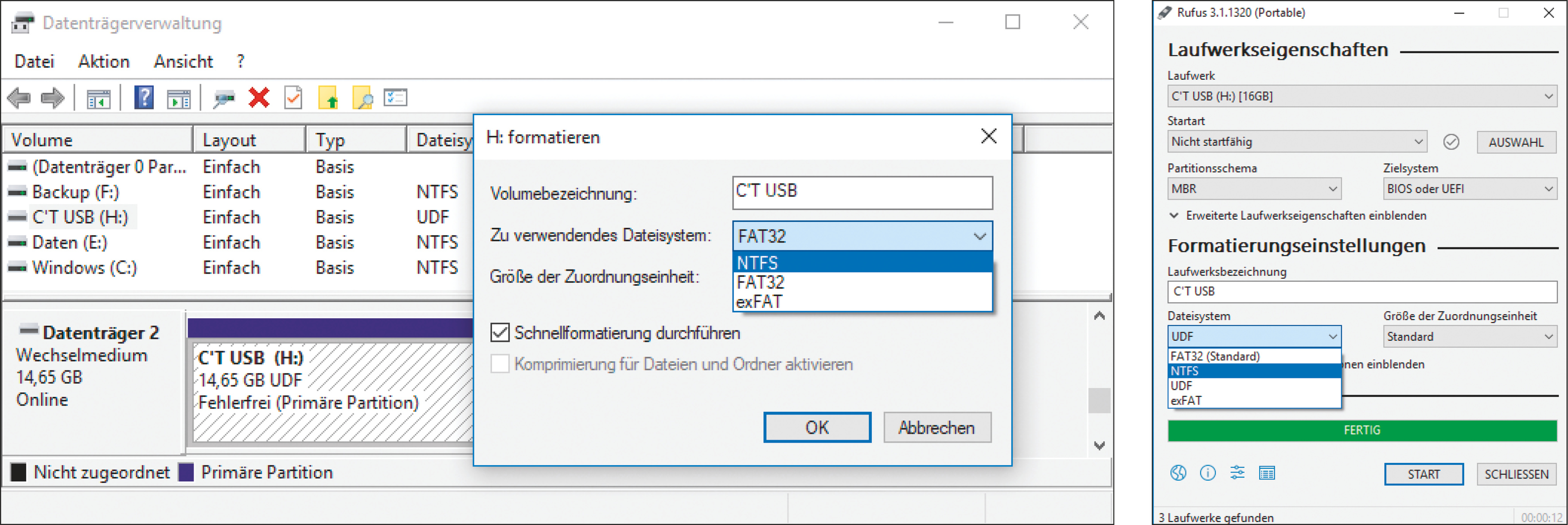Click the green FERTIG progress bar

(1361, 430)
